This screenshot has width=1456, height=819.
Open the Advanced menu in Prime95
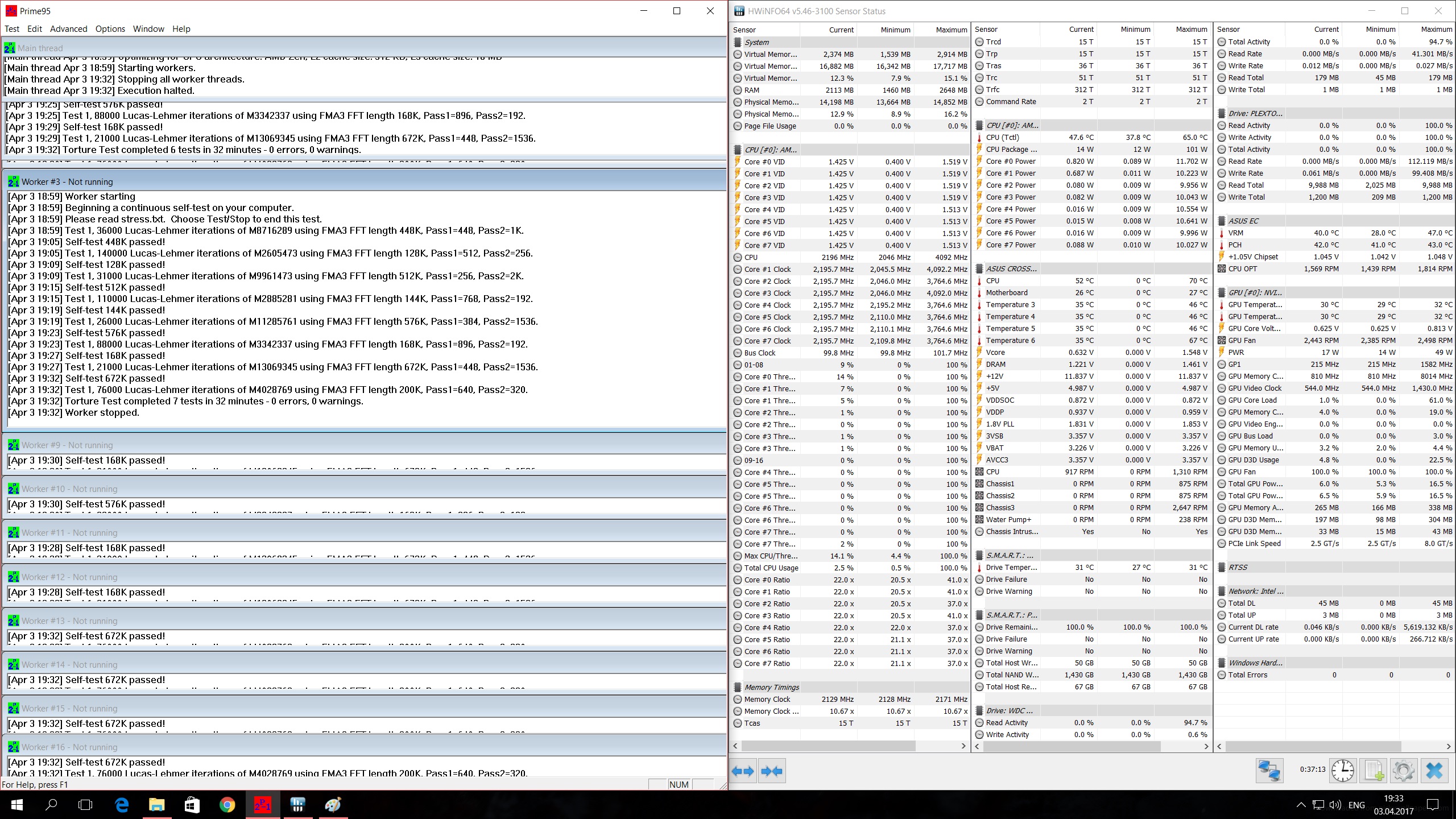(x=68, y=29)
